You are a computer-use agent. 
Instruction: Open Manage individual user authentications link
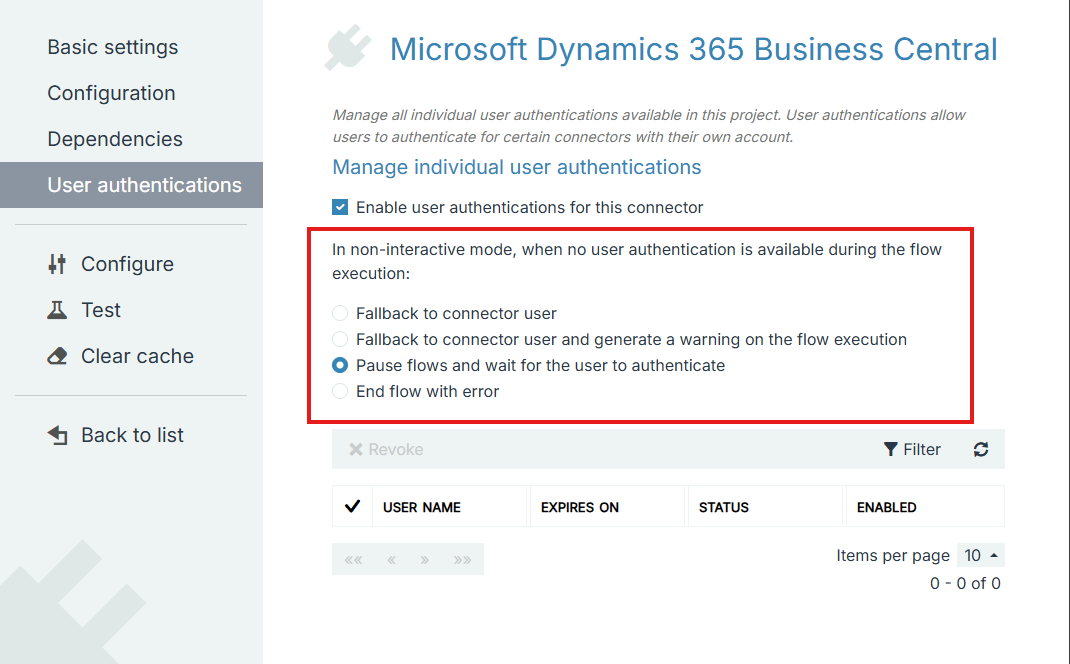(517, 167)
